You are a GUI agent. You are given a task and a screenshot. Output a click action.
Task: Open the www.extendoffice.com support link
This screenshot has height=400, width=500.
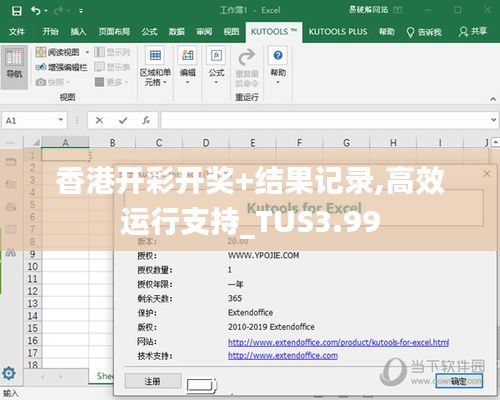(x=283, y=356)
